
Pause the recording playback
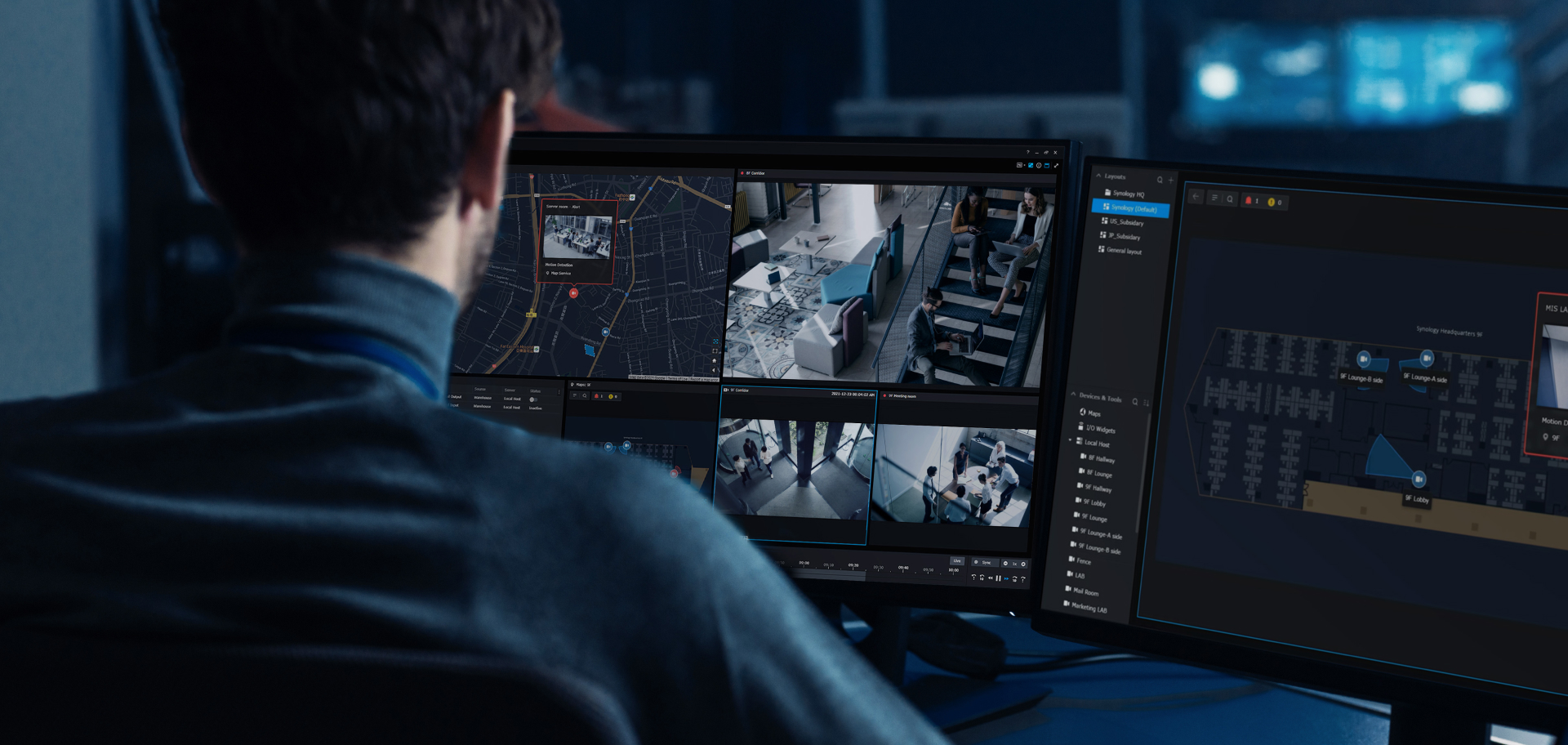tap(998, 578)
